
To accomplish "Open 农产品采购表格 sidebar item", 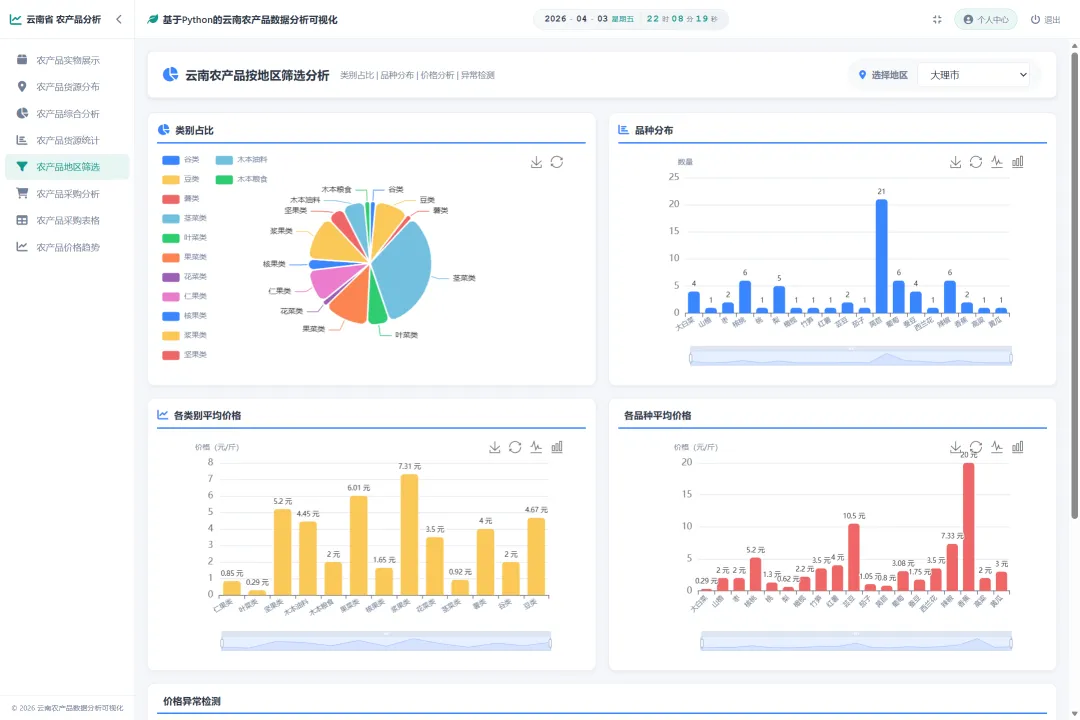I will [67, 220].
